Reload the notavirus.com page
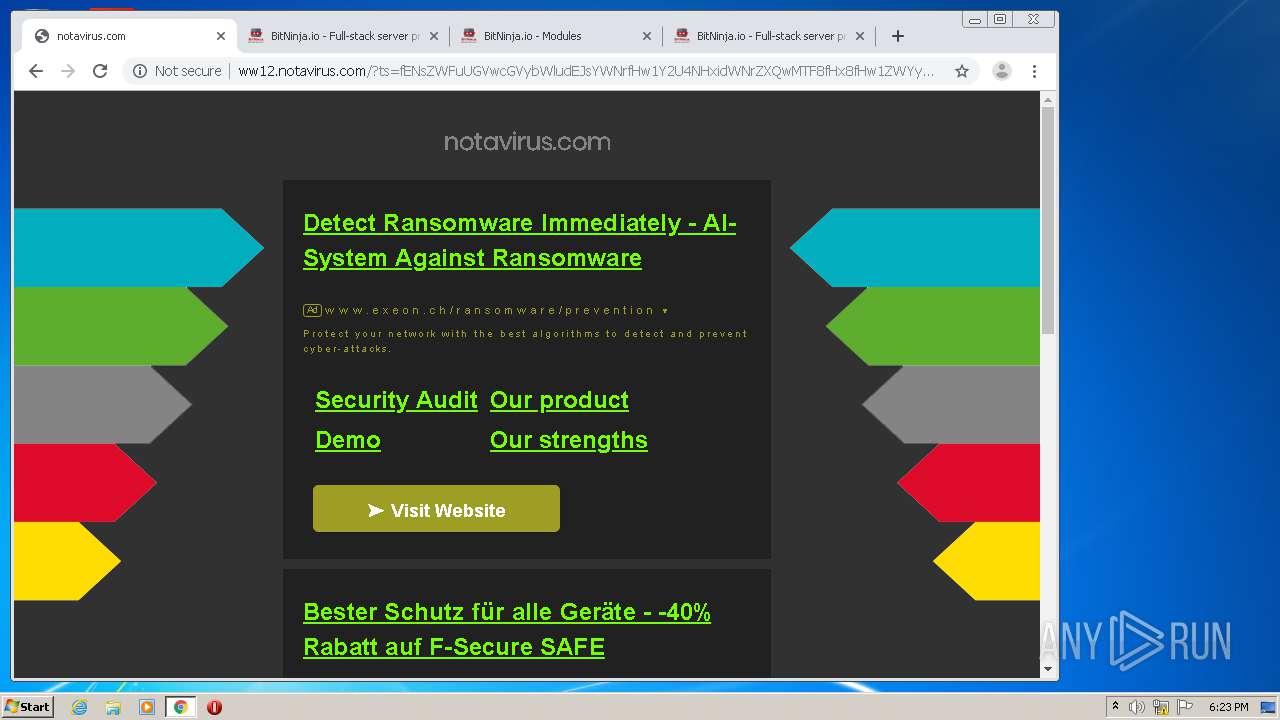The width and height of the screenshot is (1280, 720). [x=100, y=71]
